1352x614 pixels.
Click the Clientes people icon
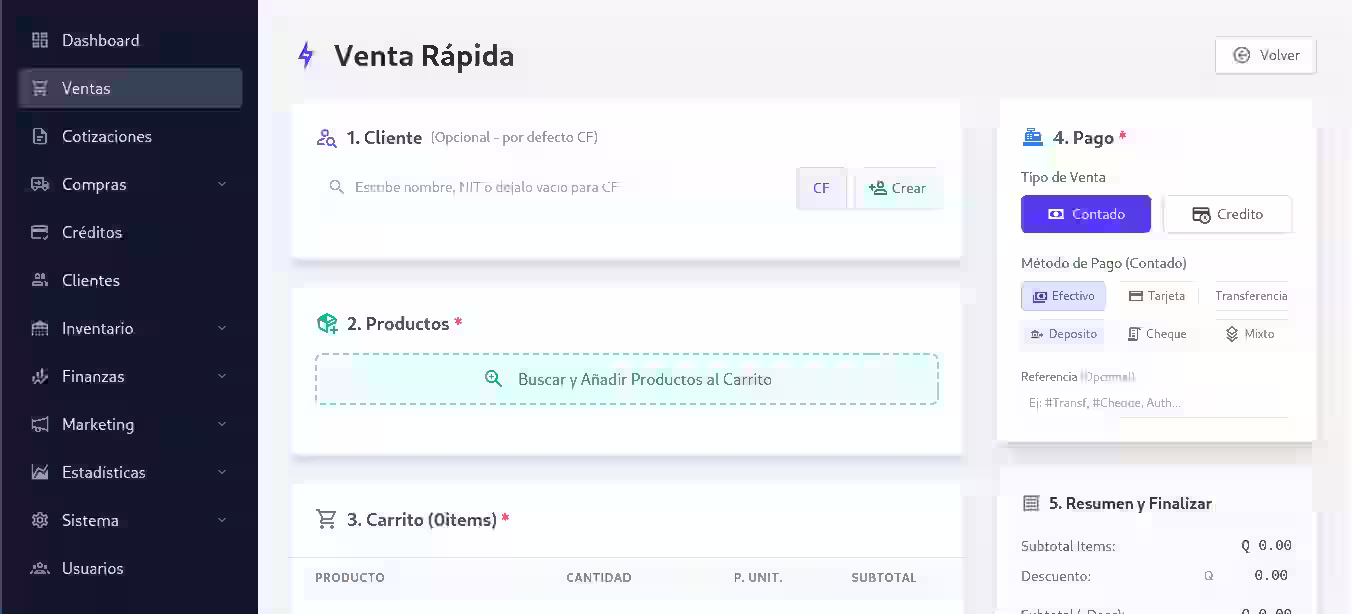click(x=38, y=280)
